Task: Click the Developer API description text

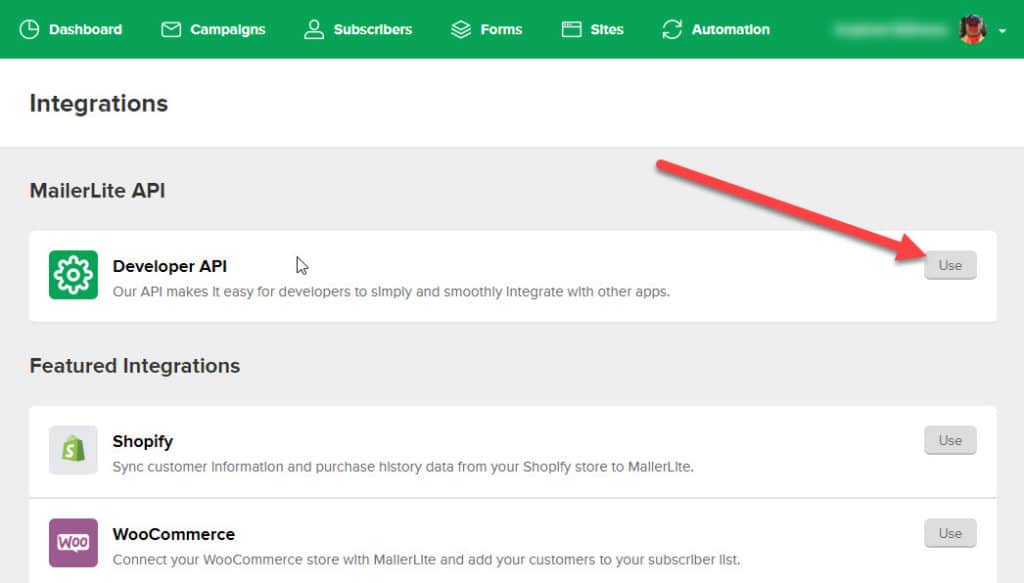Action: 391,292
